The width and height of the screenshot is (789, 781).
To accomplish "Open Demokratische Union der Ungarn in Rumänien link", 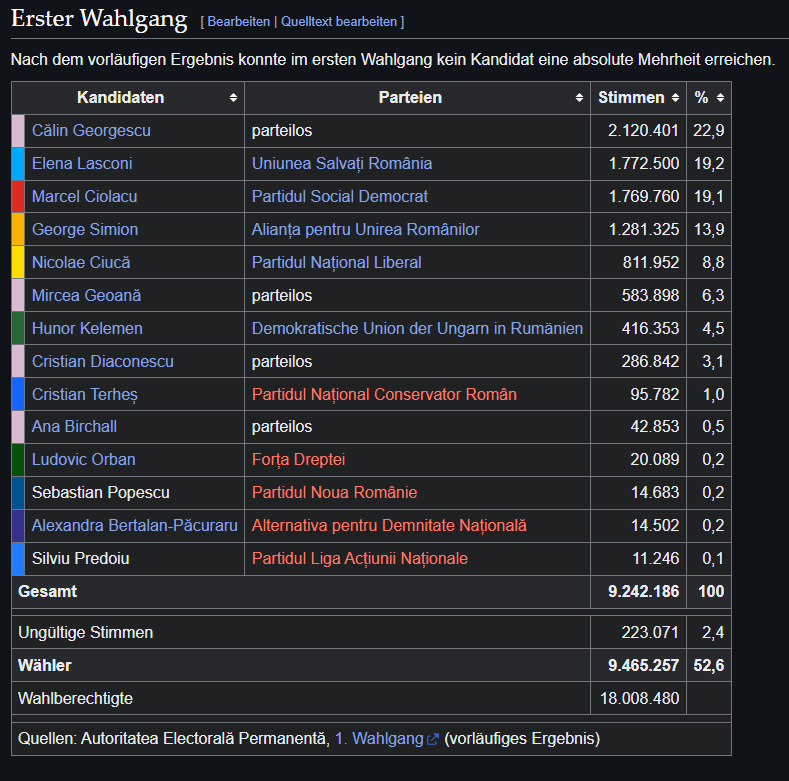I will [417, 328].
